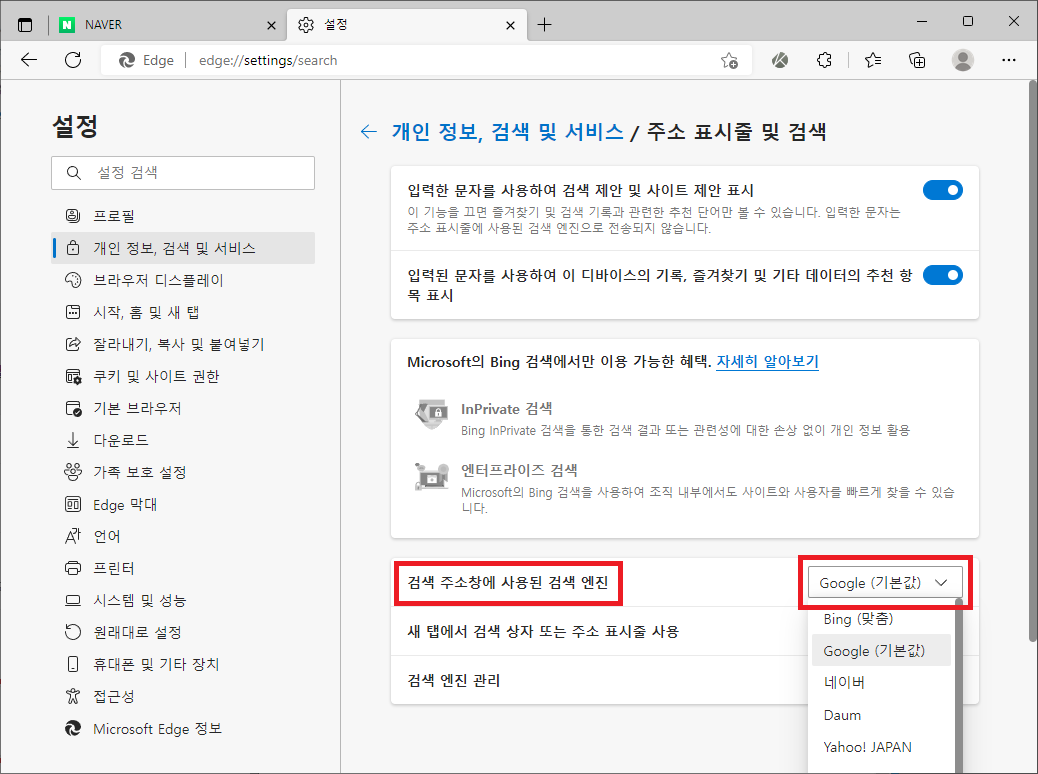
Task: Click the 자세히 알아보기 link
Action: (767, 362)
